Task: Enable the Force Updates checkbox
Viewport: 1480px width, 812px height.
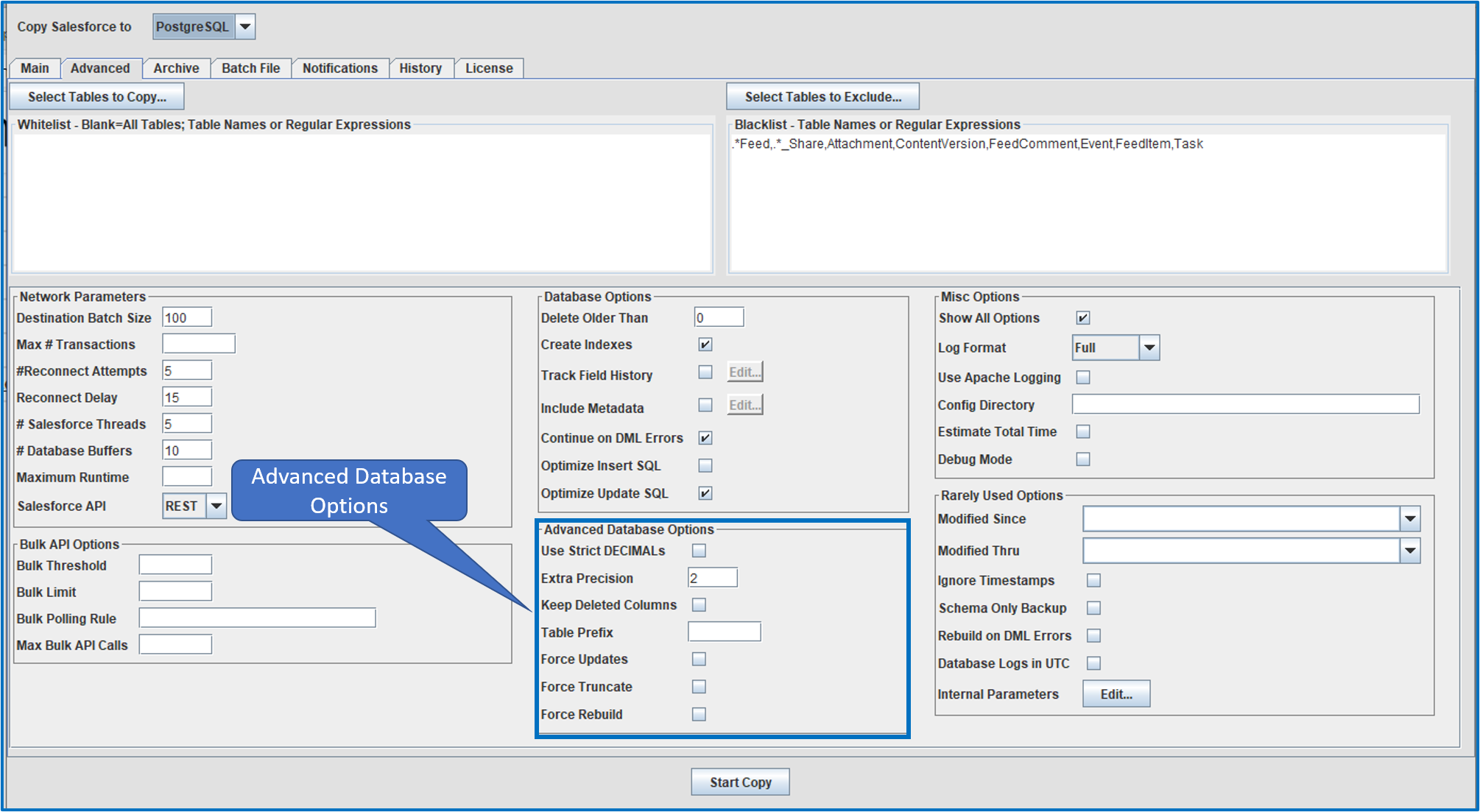Action: tap(699, 659)
